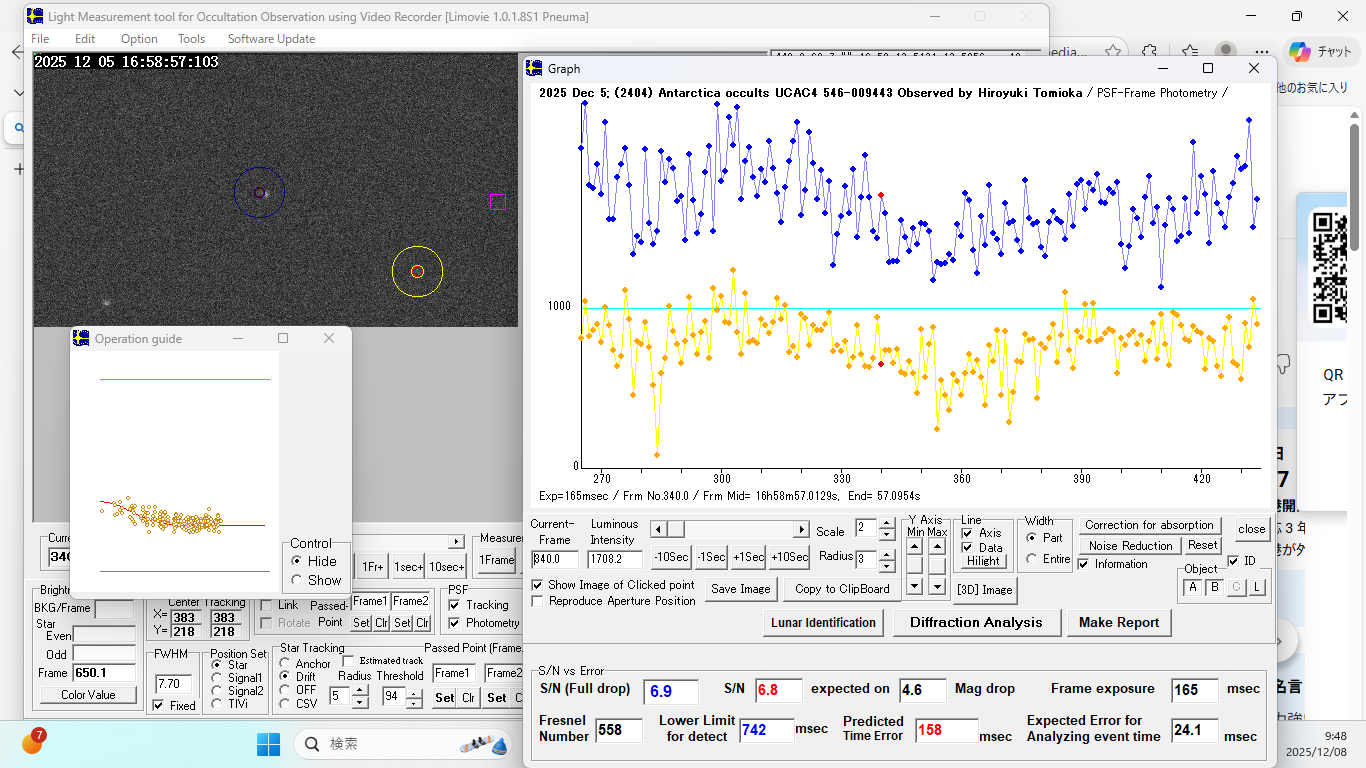Viewport: 1366px width, 768px height.
Task: Click the Graph window title icon
Action: pos(534,68)
